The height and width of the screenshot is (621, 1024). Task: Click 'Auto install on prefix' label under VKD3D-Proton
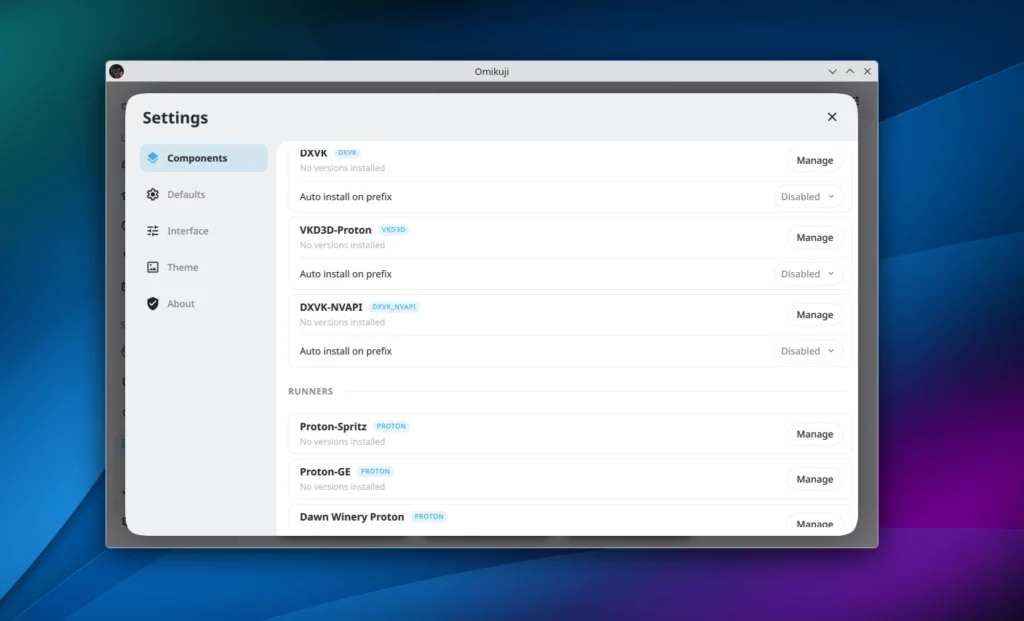tap(345, 274)
